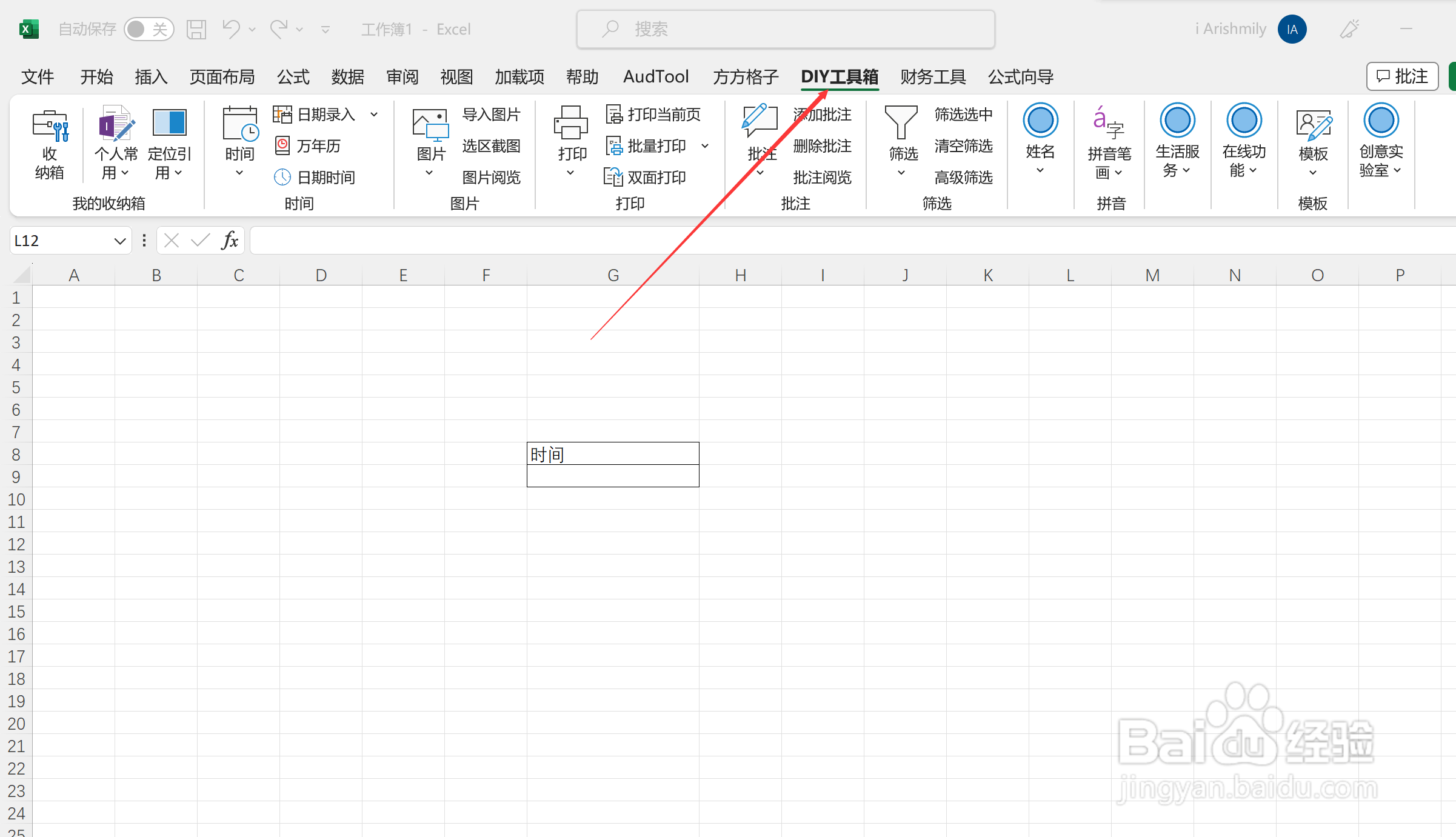Click 批注阅览
1456x837 pixels.
click(822, 177)
